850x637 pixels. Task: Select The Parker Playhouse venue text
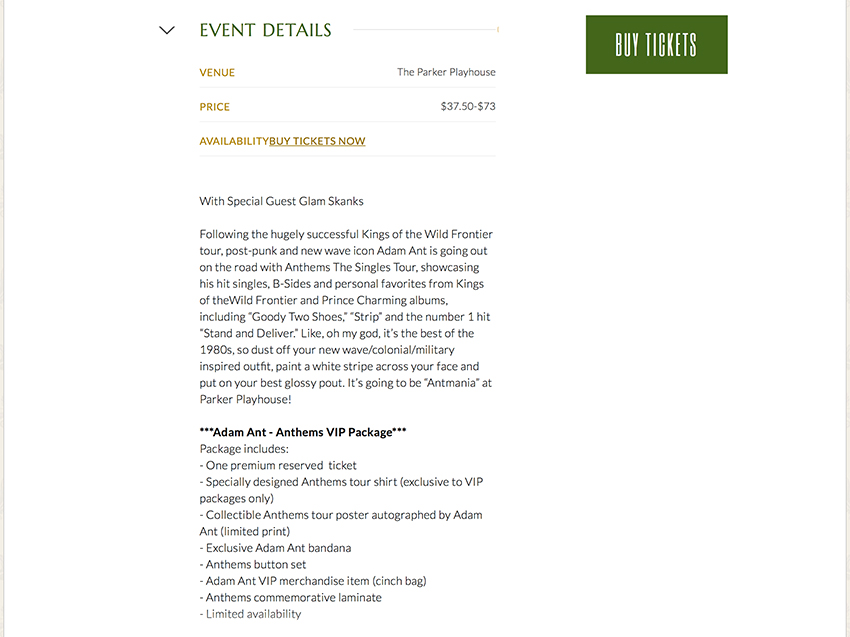446,72
